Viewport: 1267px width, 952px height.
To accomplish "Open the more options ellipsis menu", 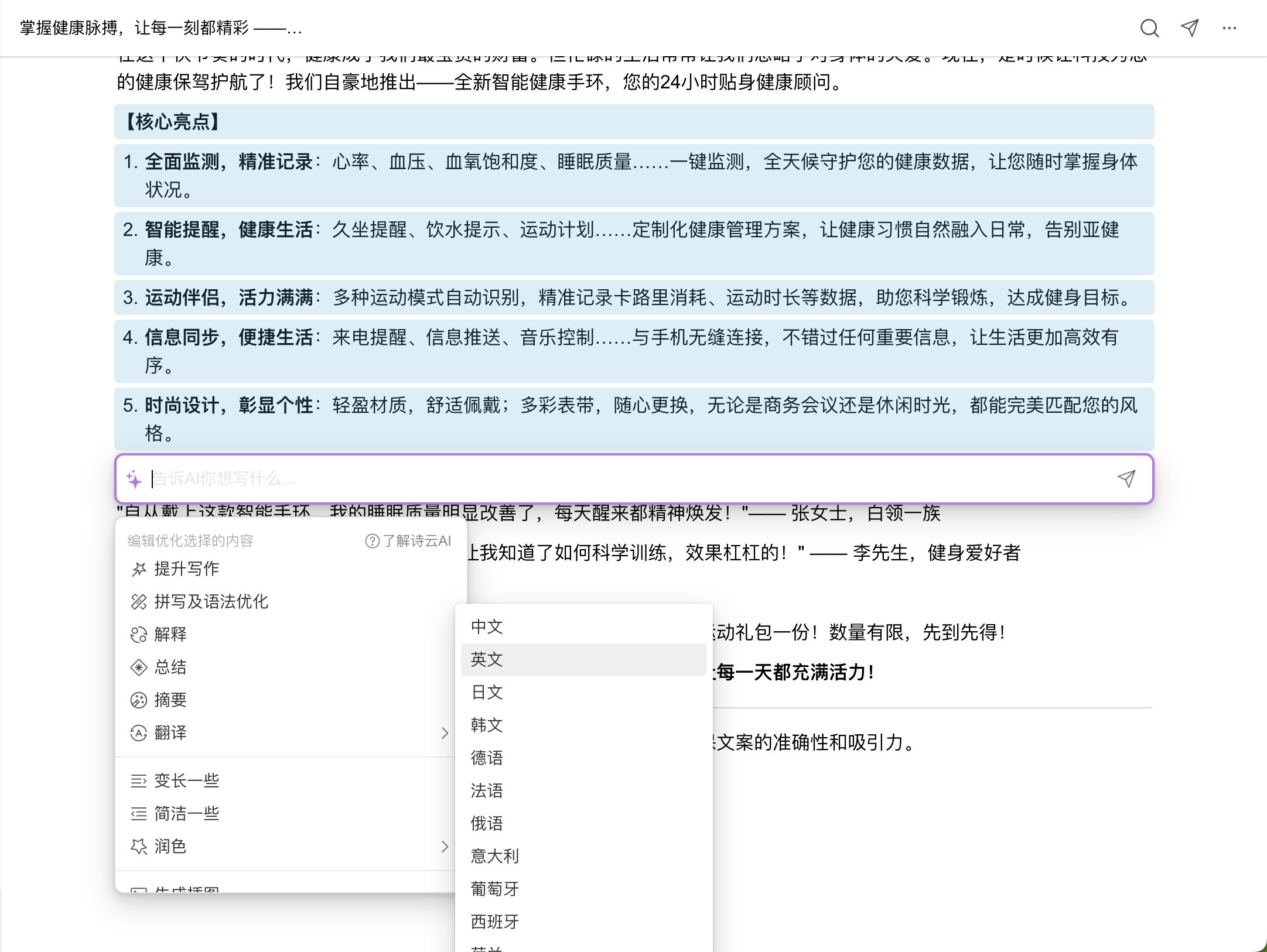I will click(x=1230, y=28).
